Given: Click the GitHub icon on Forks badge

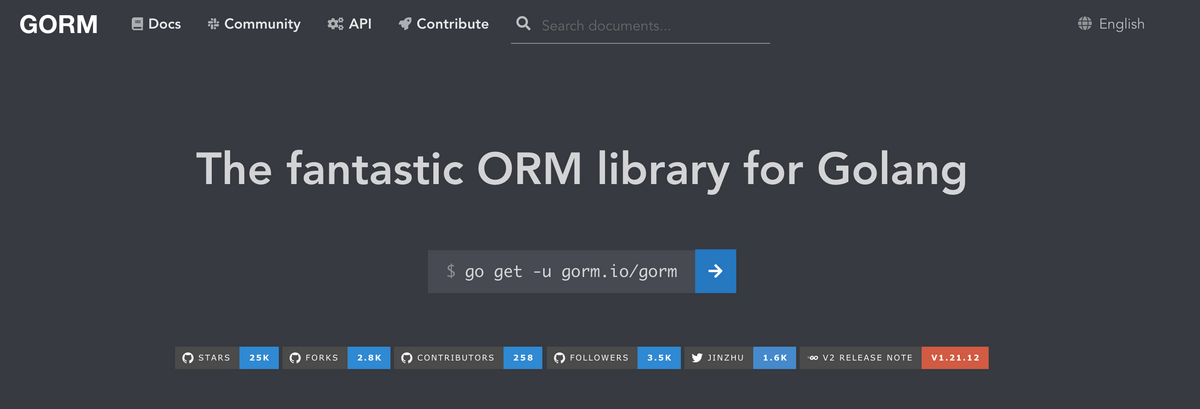Looking at the screenshot, I should point(295,358).
